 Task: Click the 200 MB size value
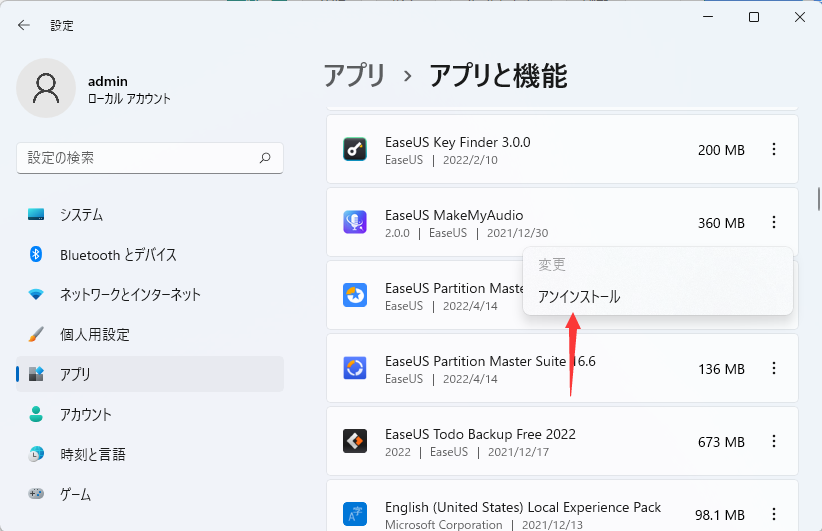pos(721,150)
